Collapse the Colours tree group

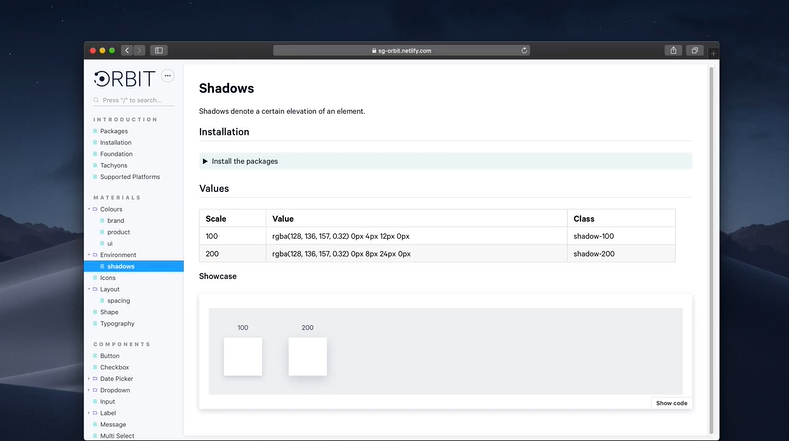coord(89,209)
